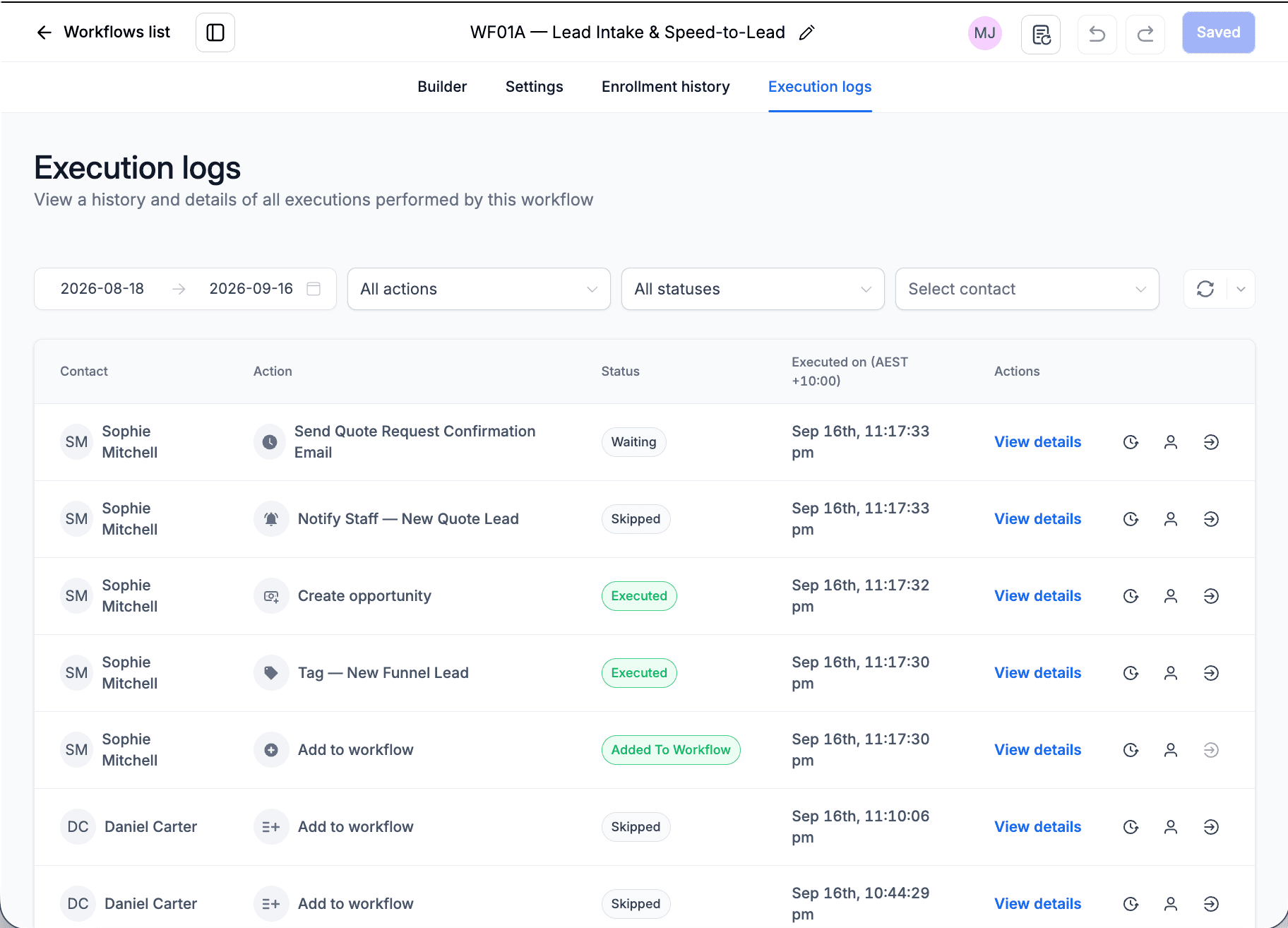Expand the All statuses dropdown

point(753,289)
